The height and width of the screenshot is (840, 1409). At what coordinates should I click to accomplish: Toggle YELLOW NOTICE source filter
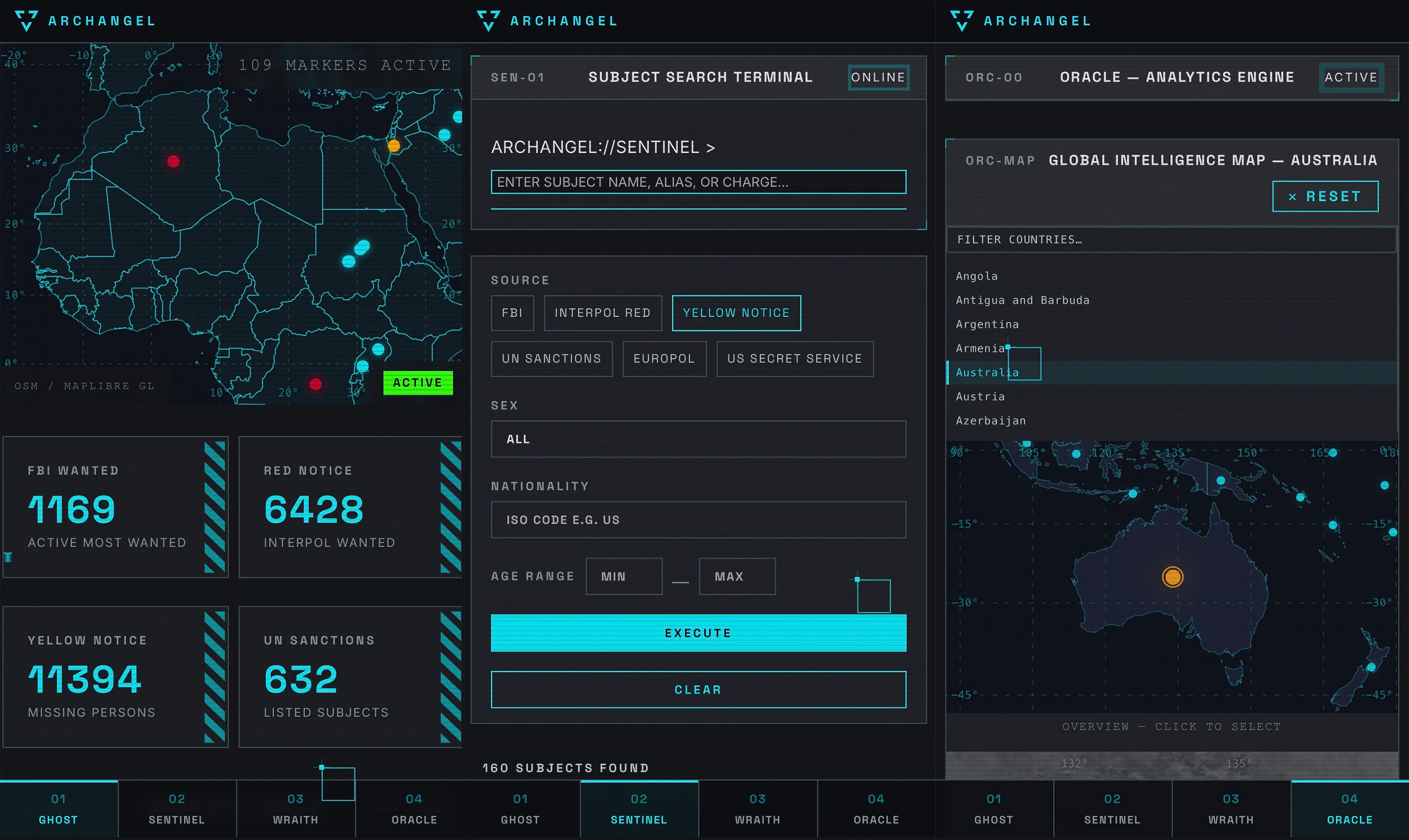tap(736, 312)
